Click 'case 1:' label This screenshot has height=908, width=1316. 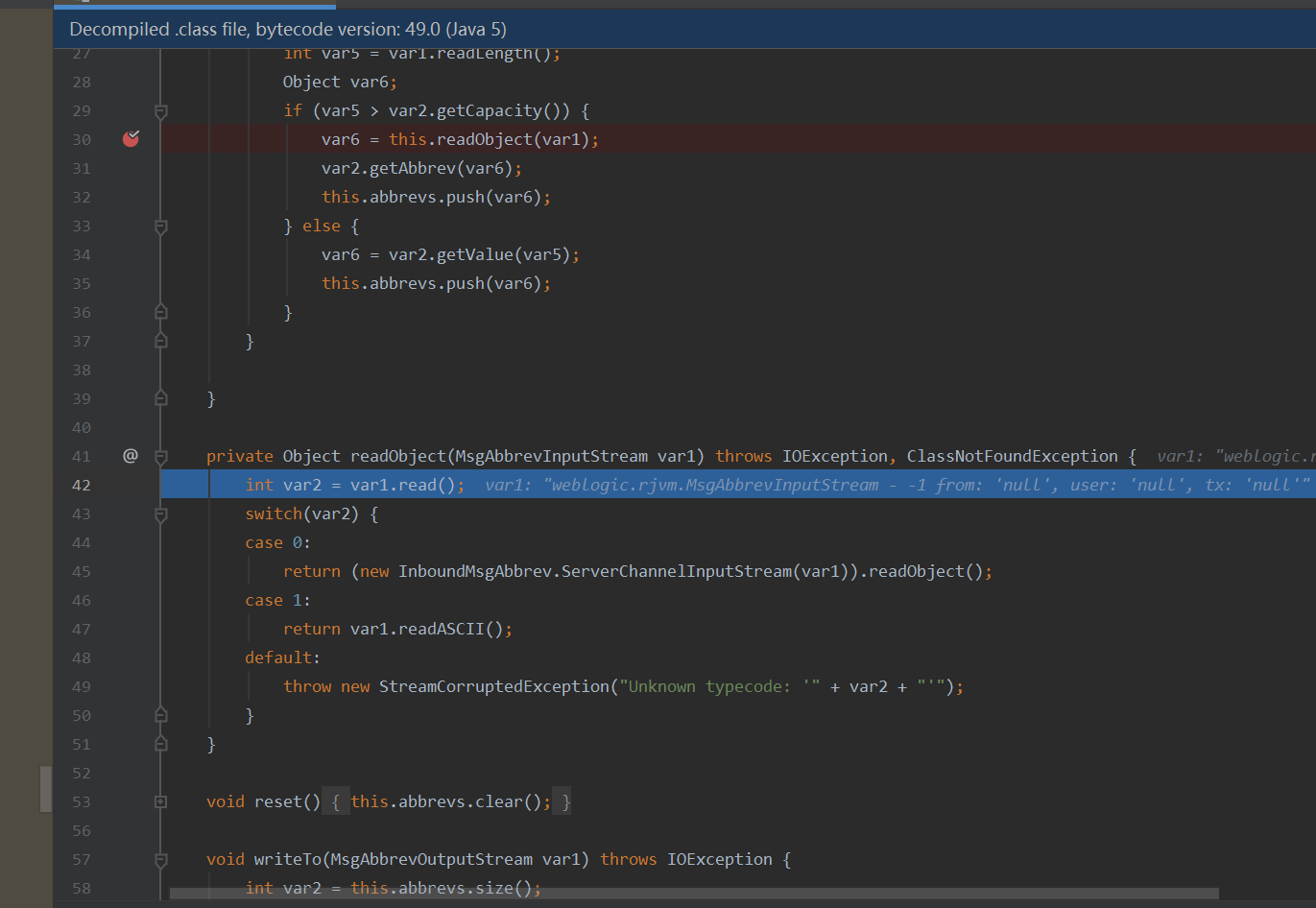click(x=278, y=601)
